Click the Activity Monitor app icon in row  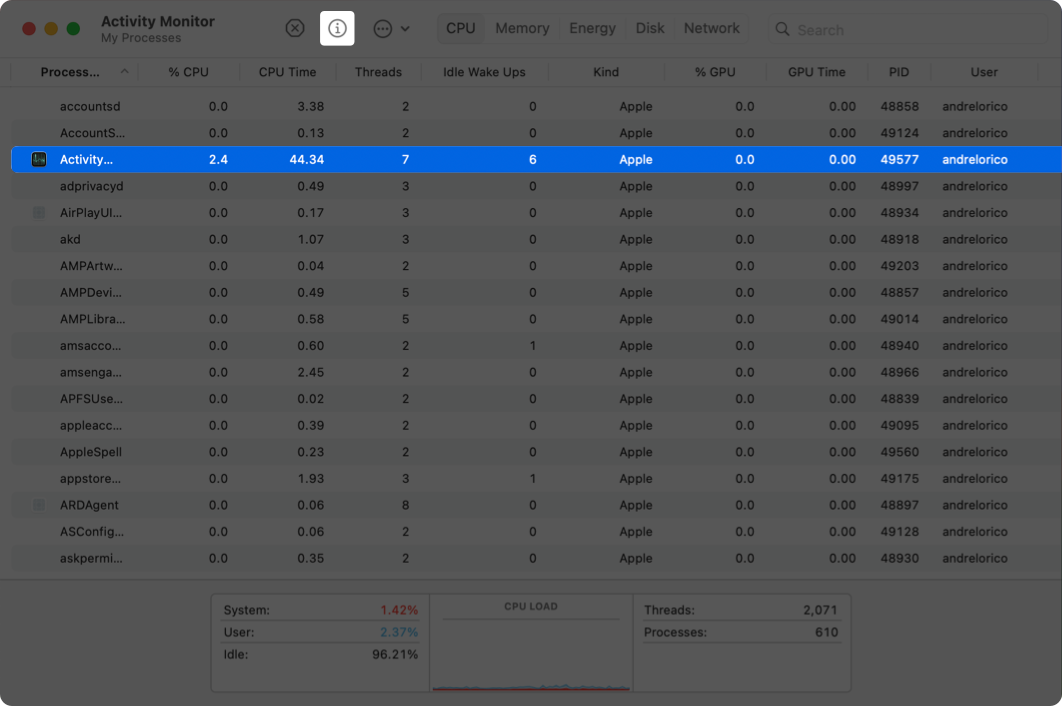[39, 159]
